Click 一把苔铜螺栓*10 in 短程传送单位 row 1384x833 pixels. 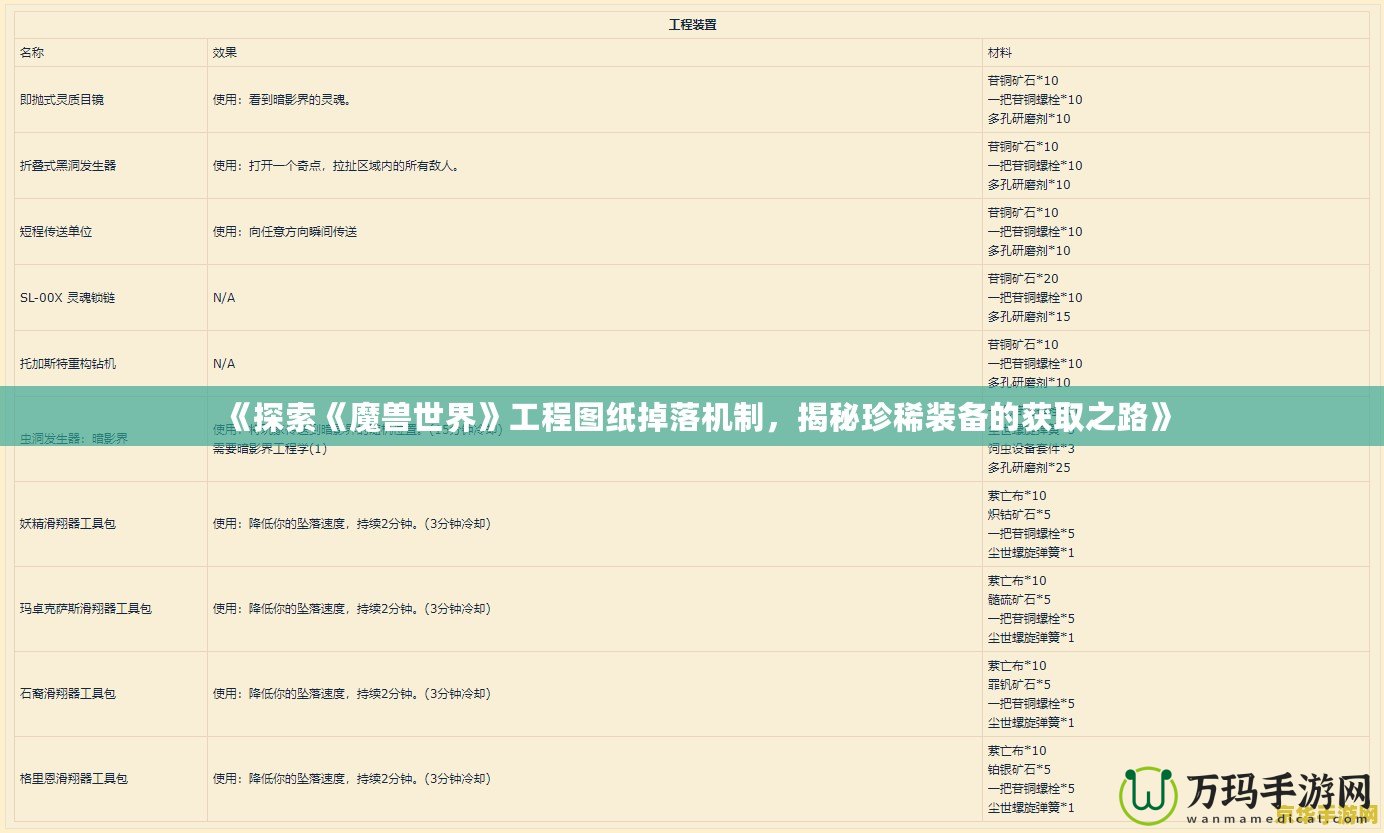pyautogui.click(x=1035, y=232)
